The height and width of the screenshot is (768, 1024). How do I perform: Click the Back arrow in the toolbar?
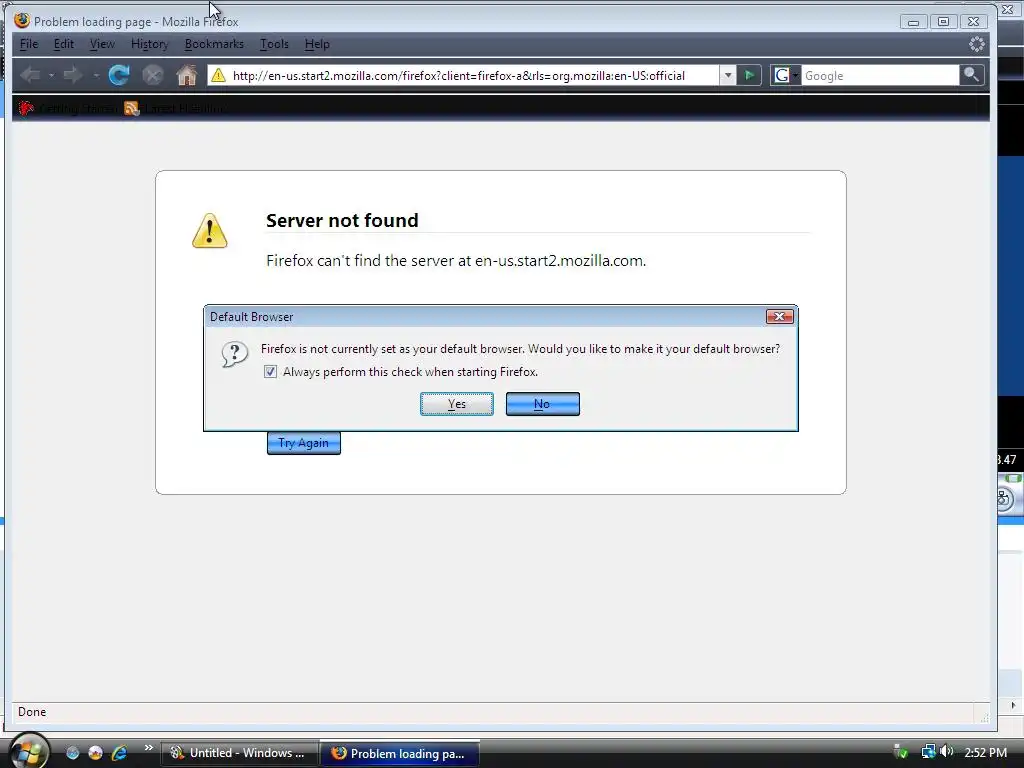pyautogui.click(x=30, y=75)
